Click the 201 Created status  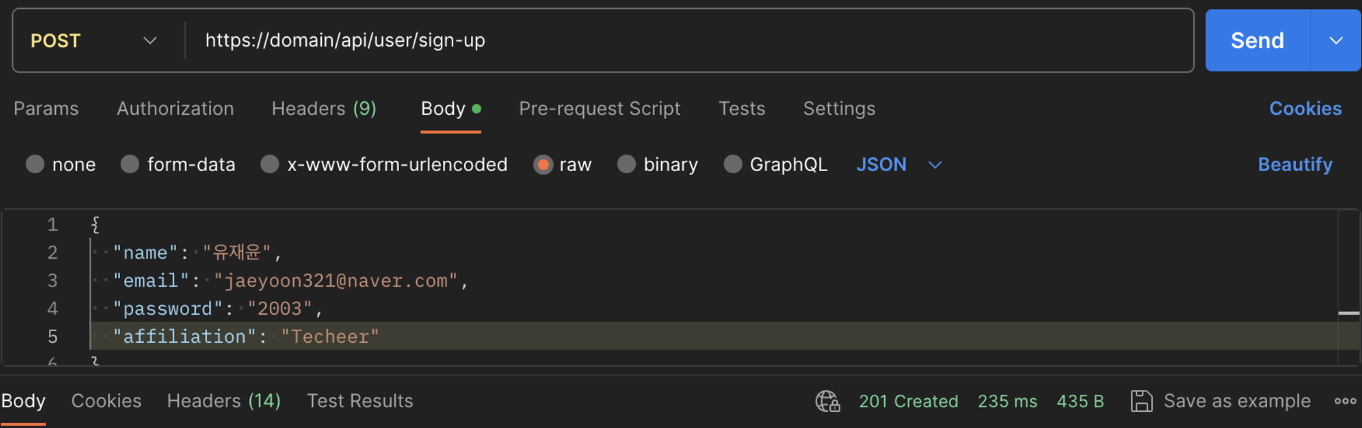coord(908,401)
